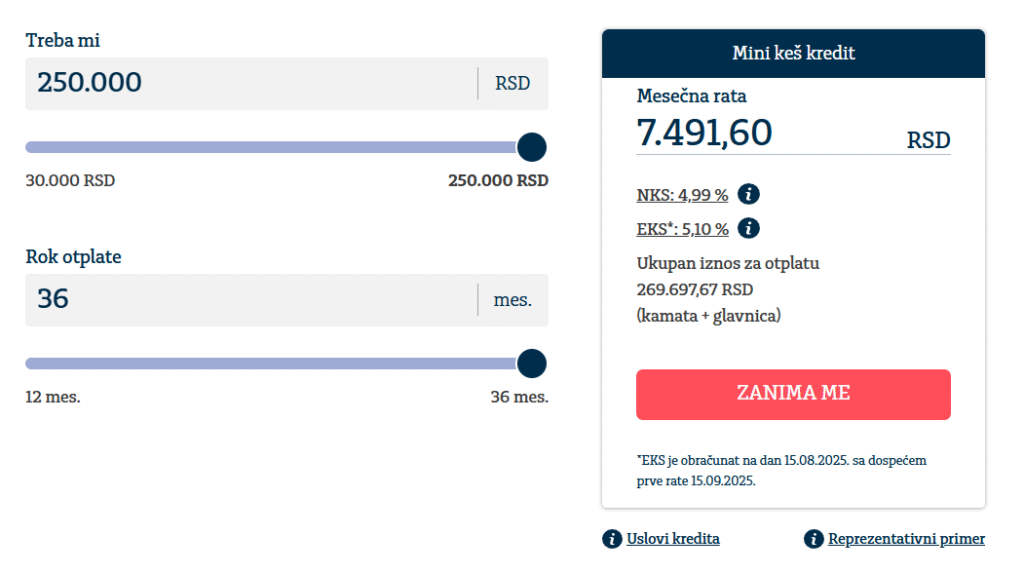Click the info icon beside Reprezentativni primer
The image size is (1024, 575).
tap(814, 539)
